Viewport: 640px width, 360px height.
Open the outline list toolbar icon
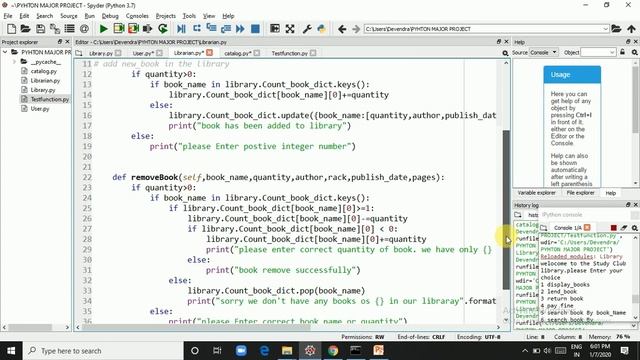[x=69, y=29]
